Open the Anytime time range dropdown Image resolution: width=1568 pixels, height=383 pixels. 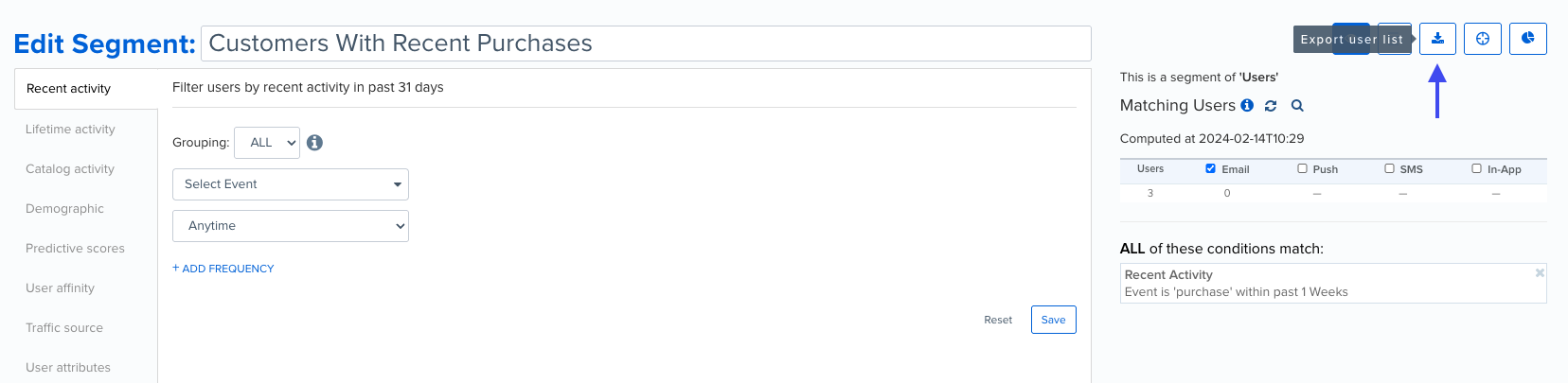click(291, 226)
